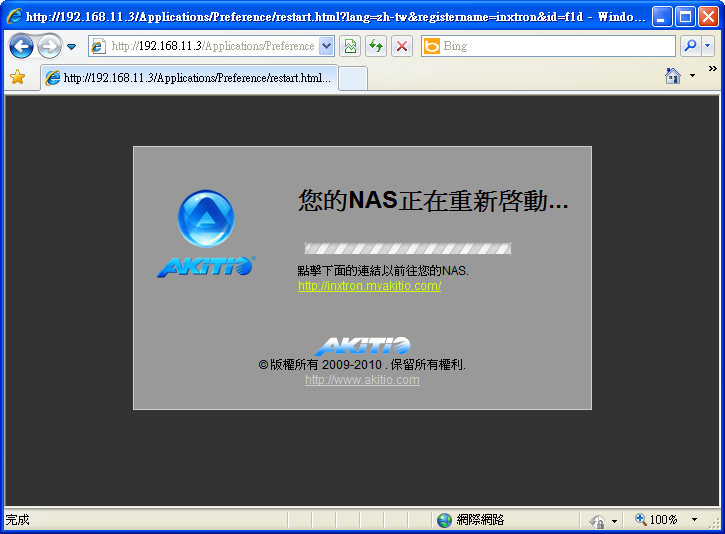
Task: Follow the inxtron.myakitio.com link
Action: point(369,286)
